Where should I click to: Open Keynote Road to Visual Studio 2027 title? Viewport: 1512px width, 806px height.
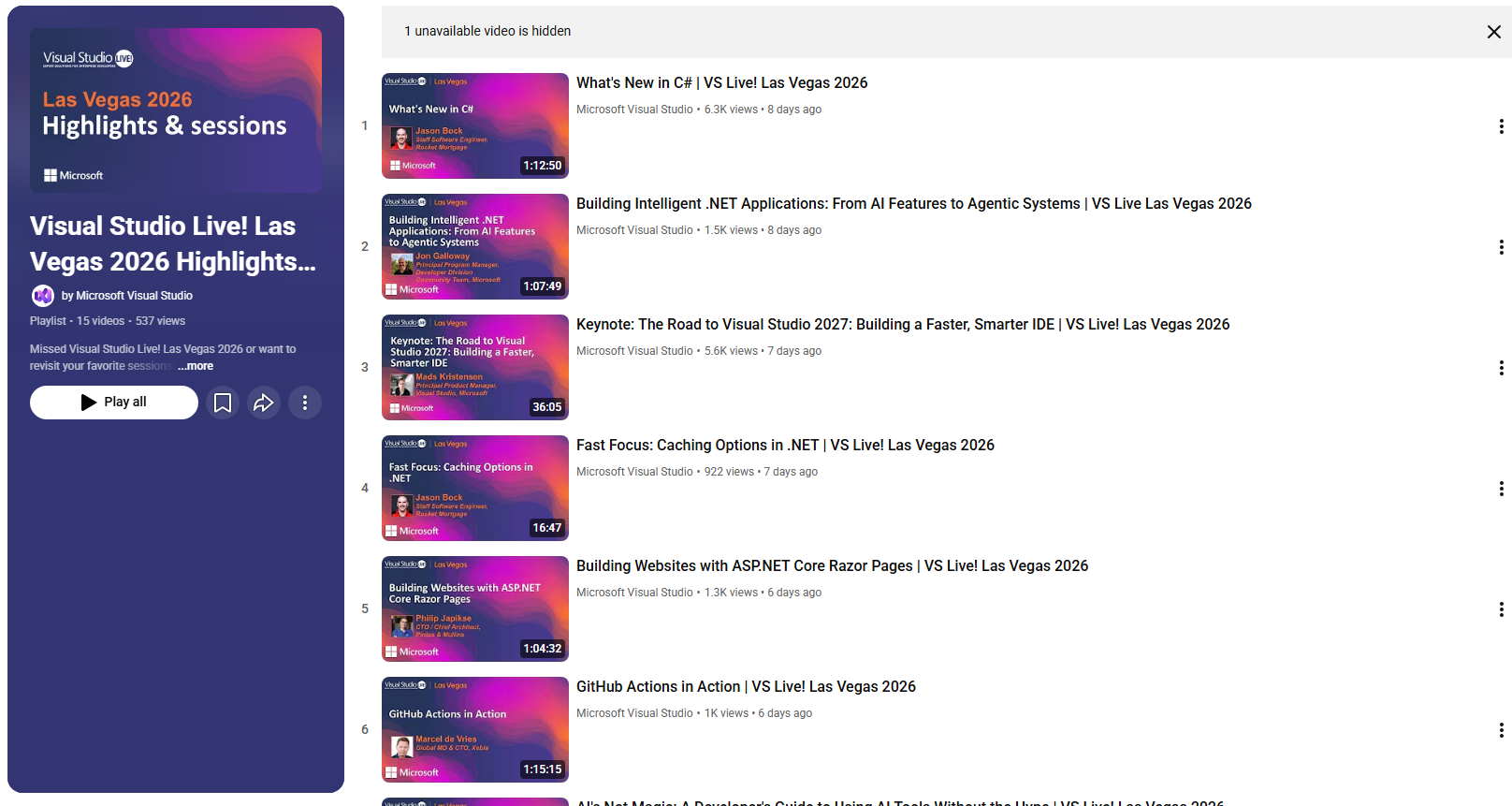coord(903,325)
